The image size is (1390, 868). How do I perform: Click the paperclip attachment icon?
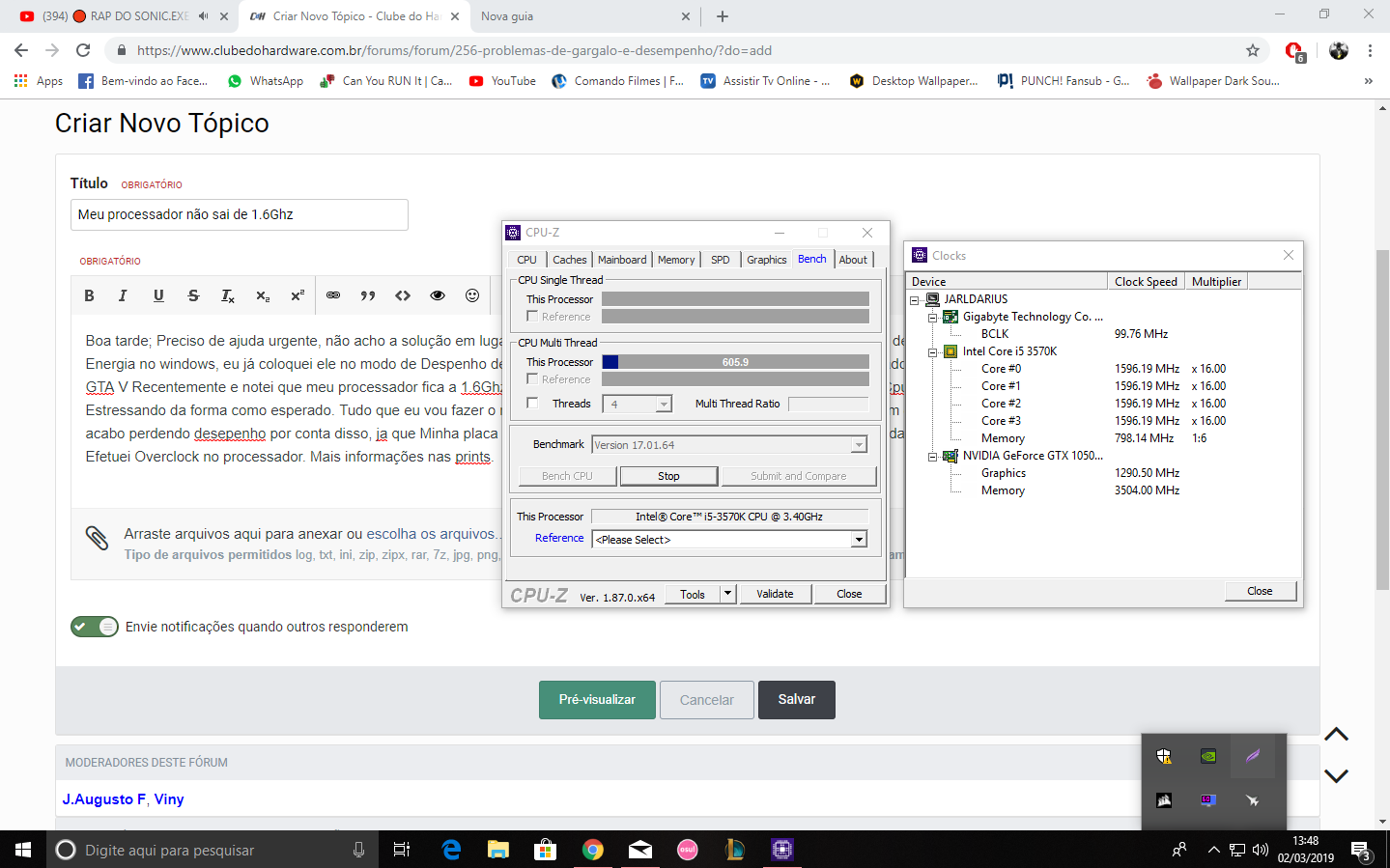(97, 538)
